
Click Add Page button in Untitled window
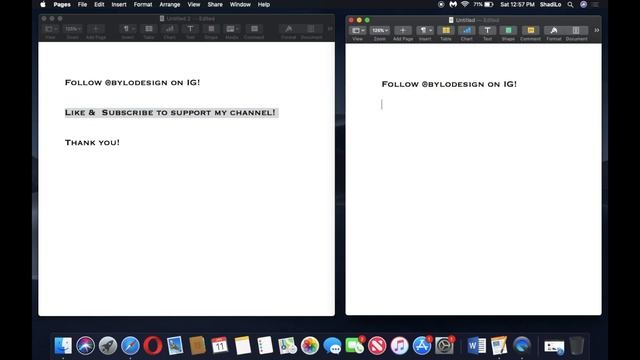point(402,31)
